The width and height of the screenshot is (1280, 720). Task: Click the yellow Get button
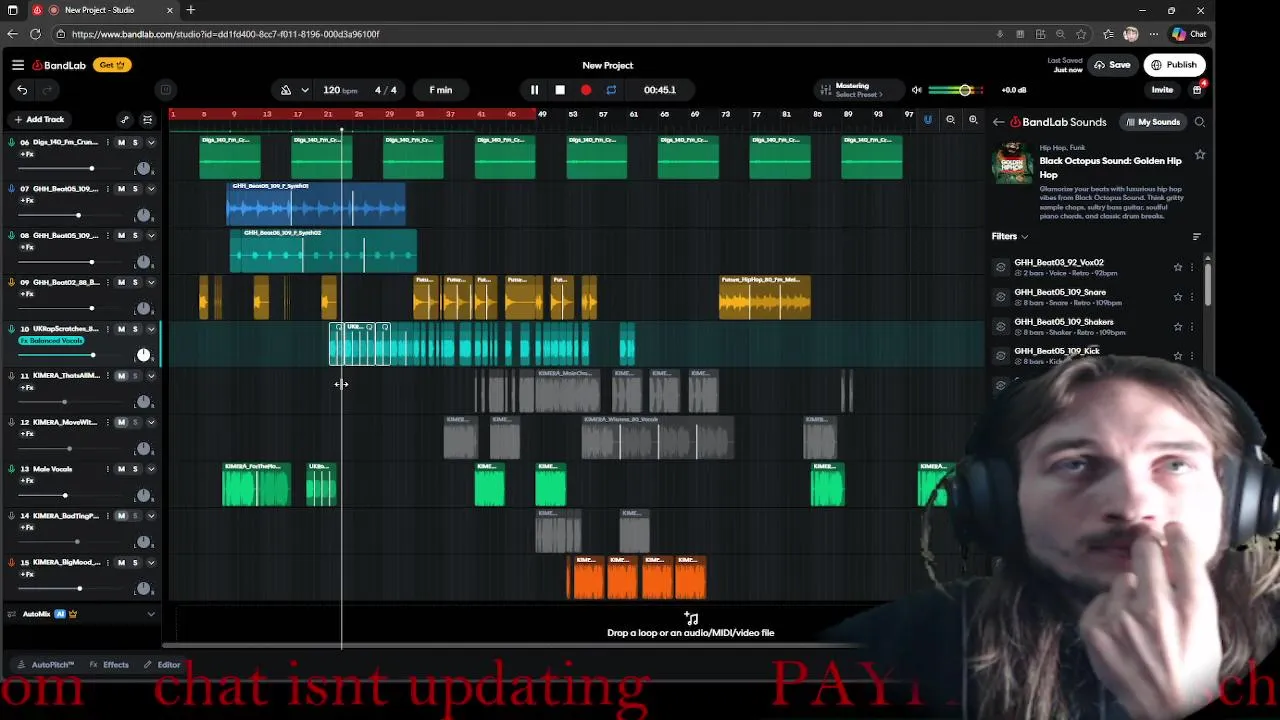tap(111, 65)
